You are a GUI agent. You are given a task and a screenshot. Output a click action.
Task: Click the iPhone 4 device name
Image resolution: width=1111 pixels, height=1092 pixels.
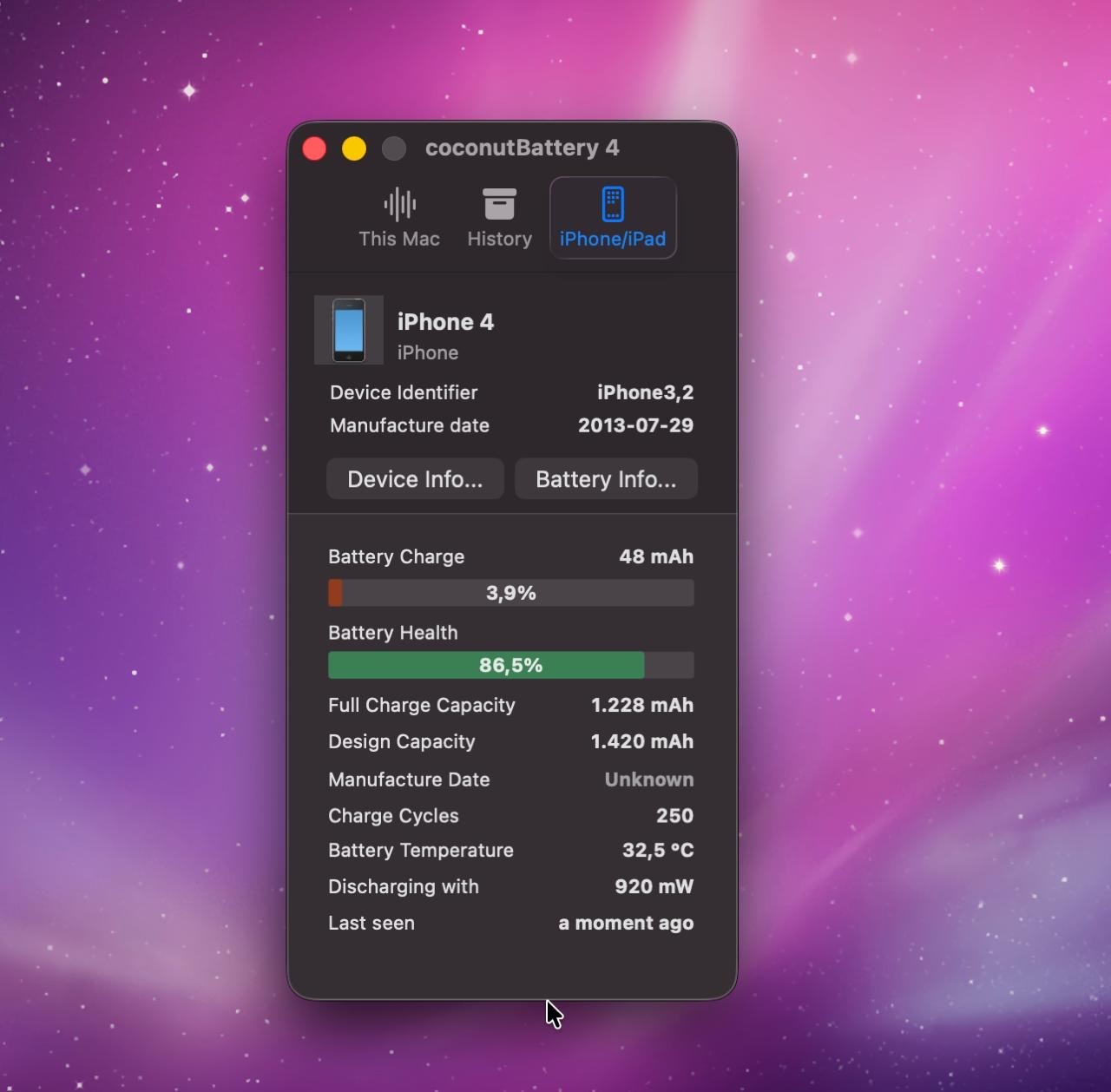(x=445, y=322)
